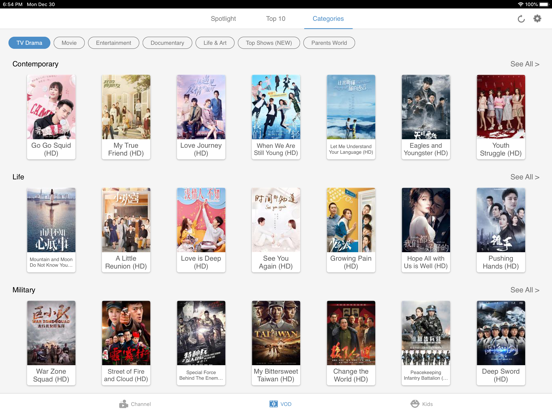Choose the Documentary category filter
Screen dimensions: 552x414
point(167,43)
